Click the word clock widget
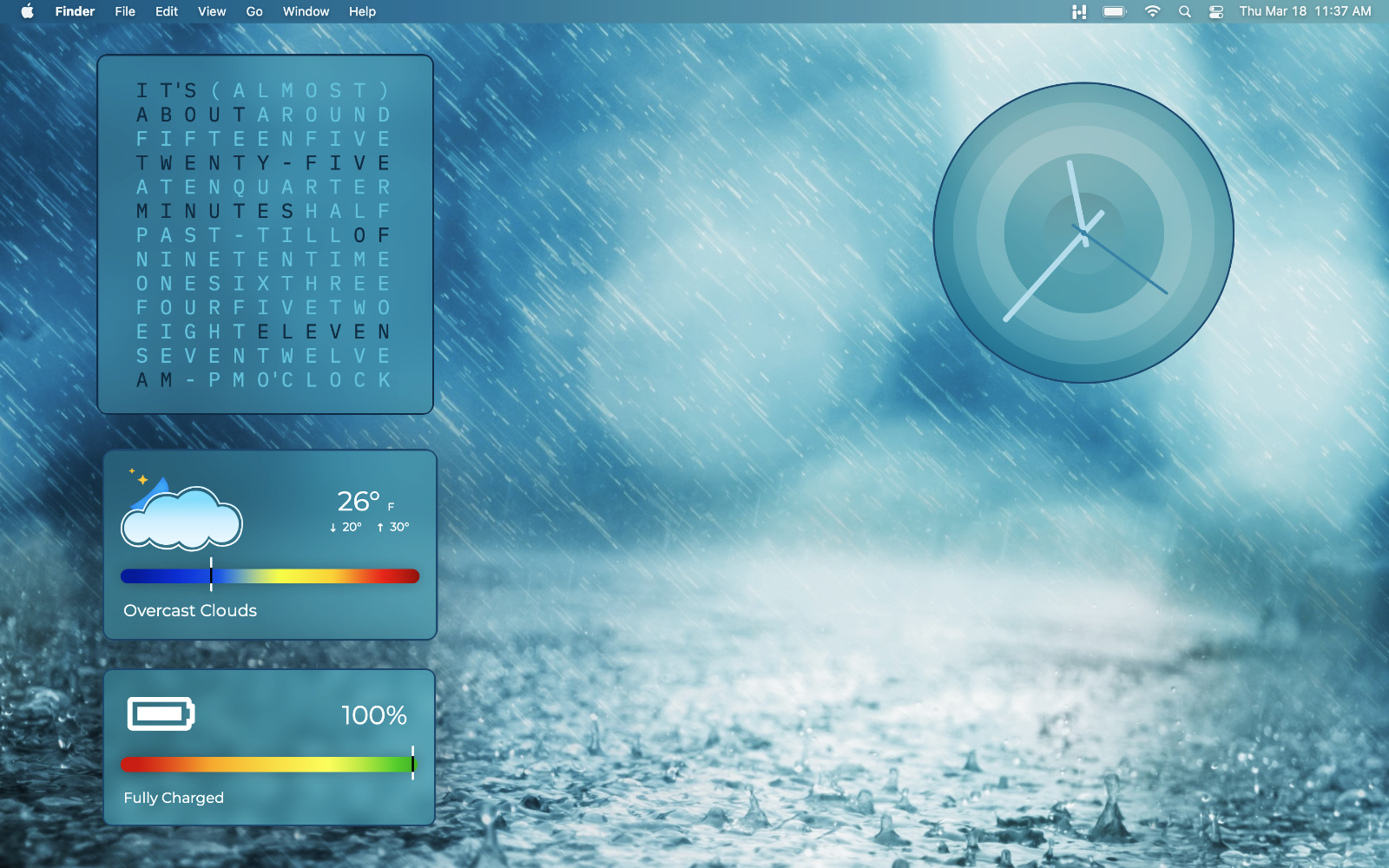1389x868 pixels. tap(265, 234)
